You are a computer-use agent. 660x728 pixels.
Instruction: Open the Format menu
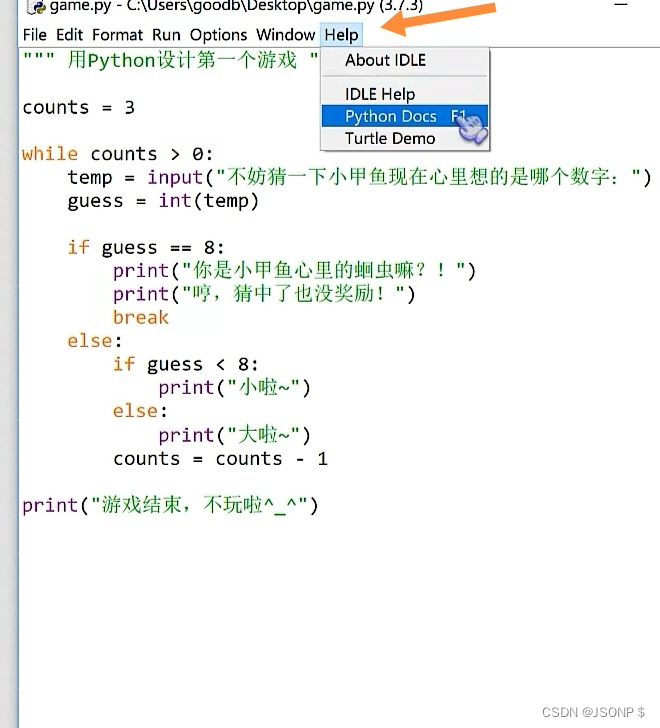[117, 35]
